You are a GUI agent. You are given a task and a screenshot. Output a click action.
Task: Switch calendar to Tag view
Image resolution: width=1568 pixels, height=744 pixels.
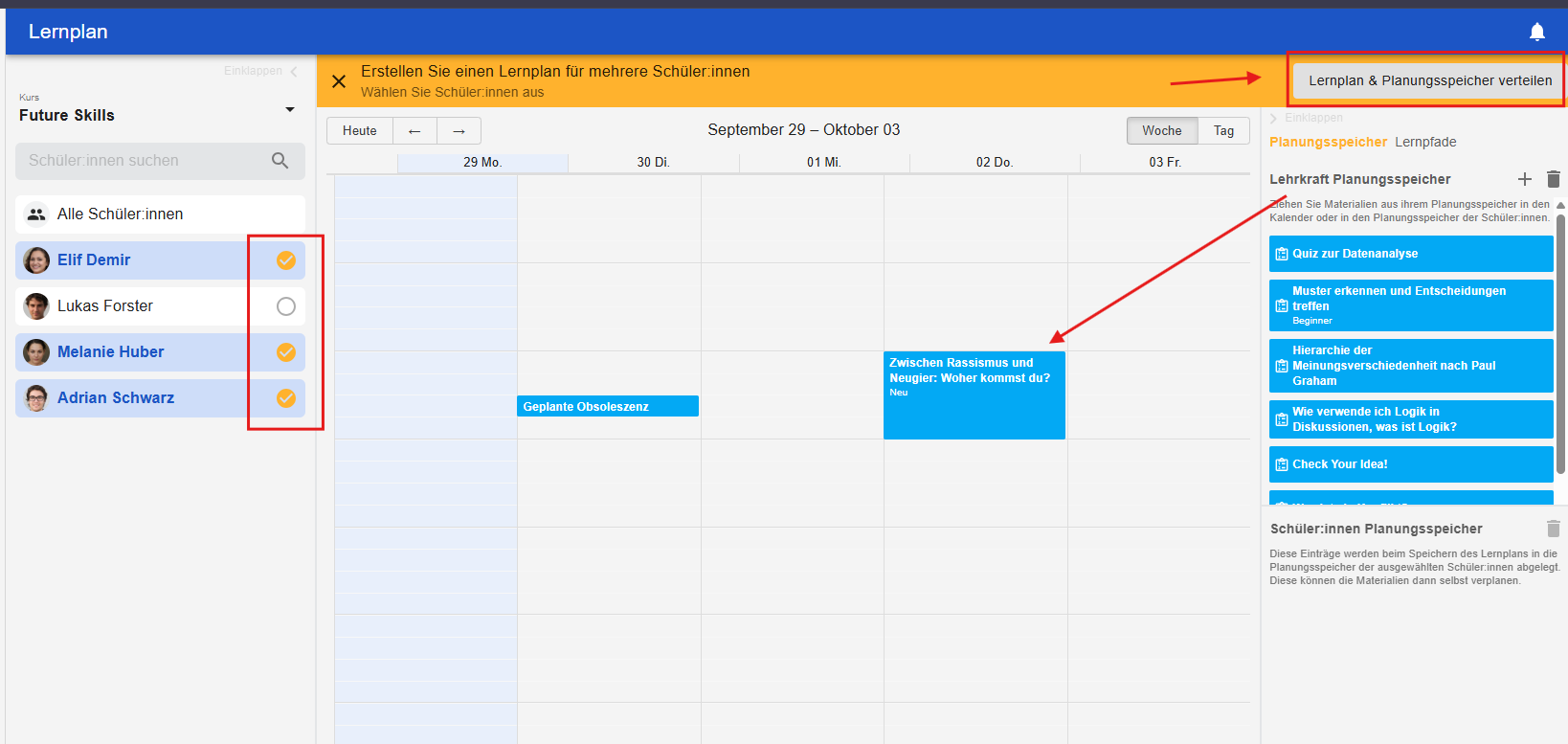click(1223, 131)
